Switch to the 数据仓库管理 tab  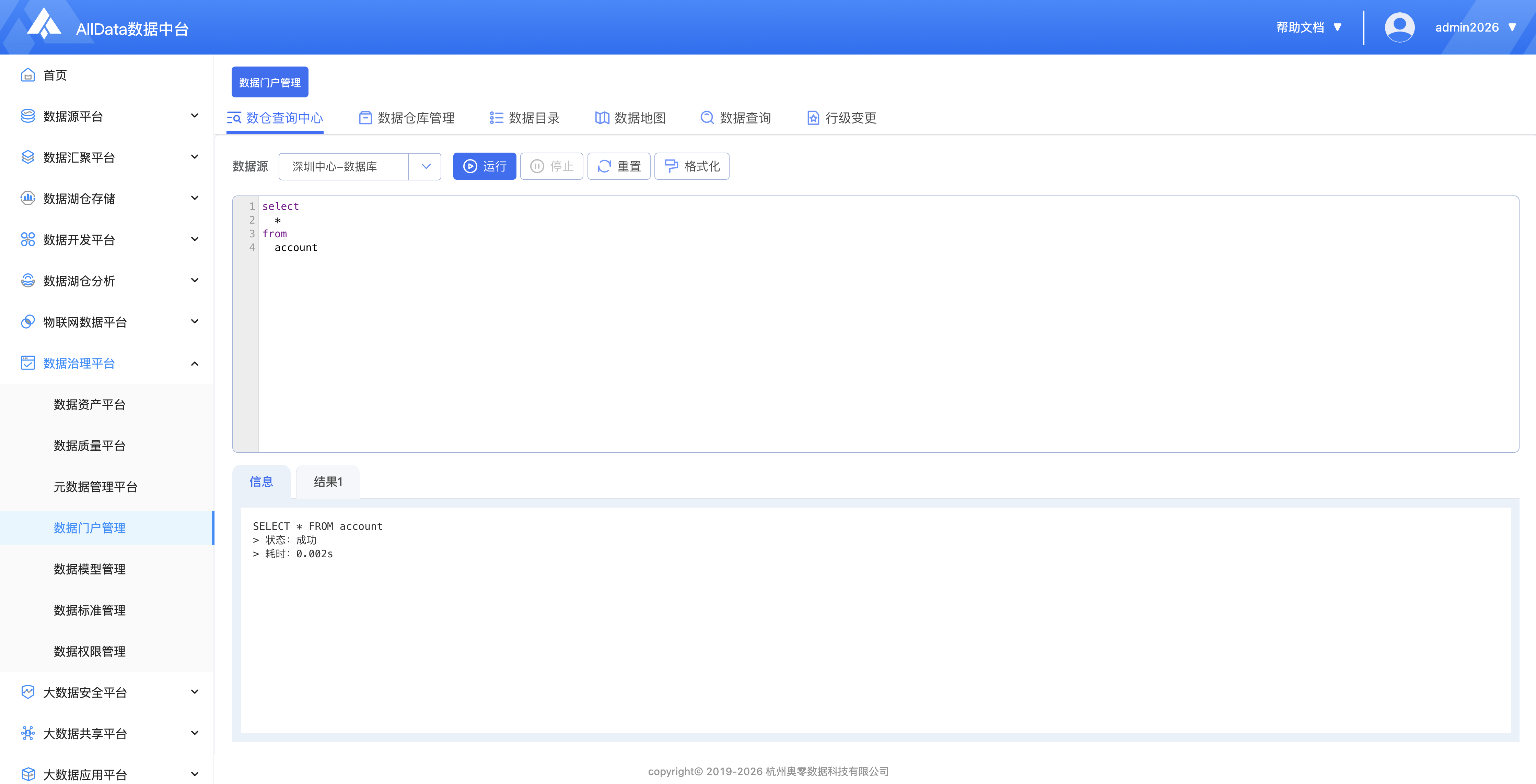(x=407, y=118)
